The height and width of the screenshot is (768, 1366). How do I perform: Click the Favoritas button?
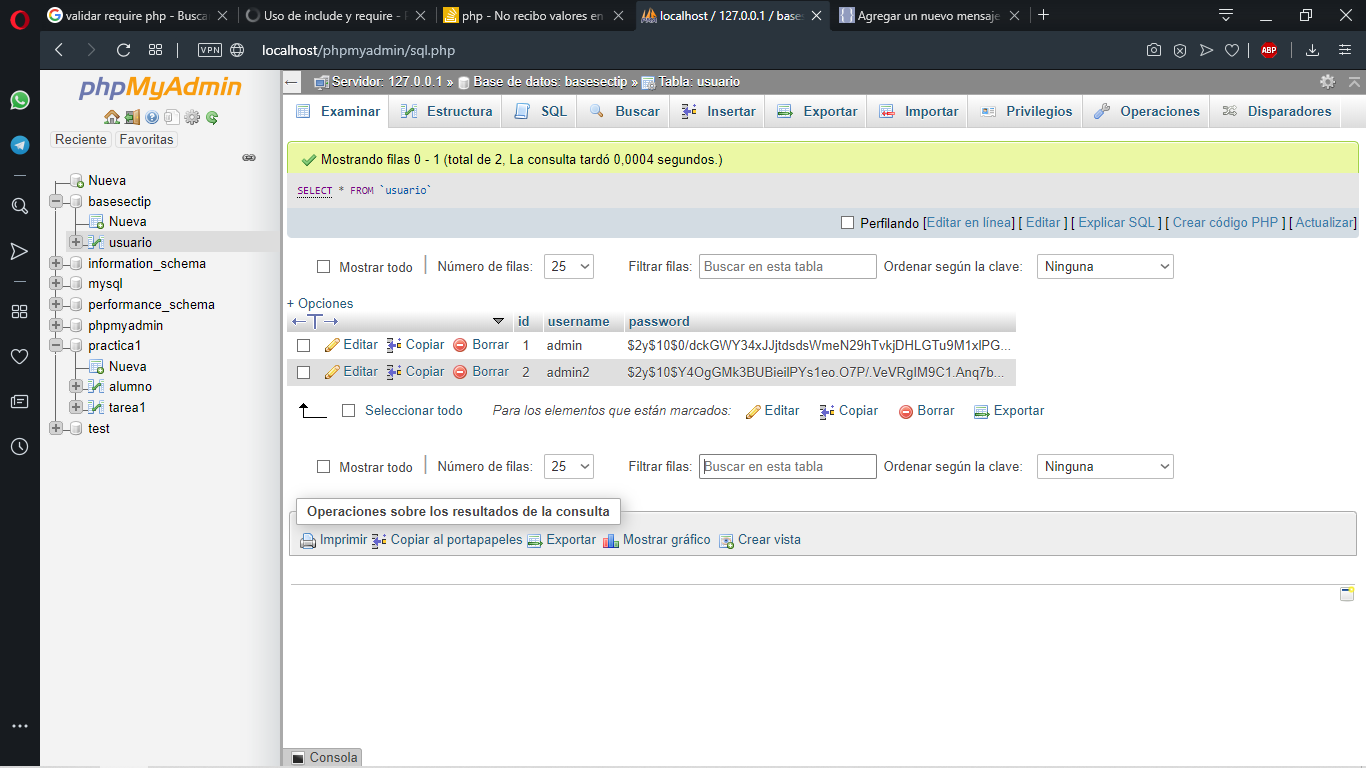[x=147, y=140]
